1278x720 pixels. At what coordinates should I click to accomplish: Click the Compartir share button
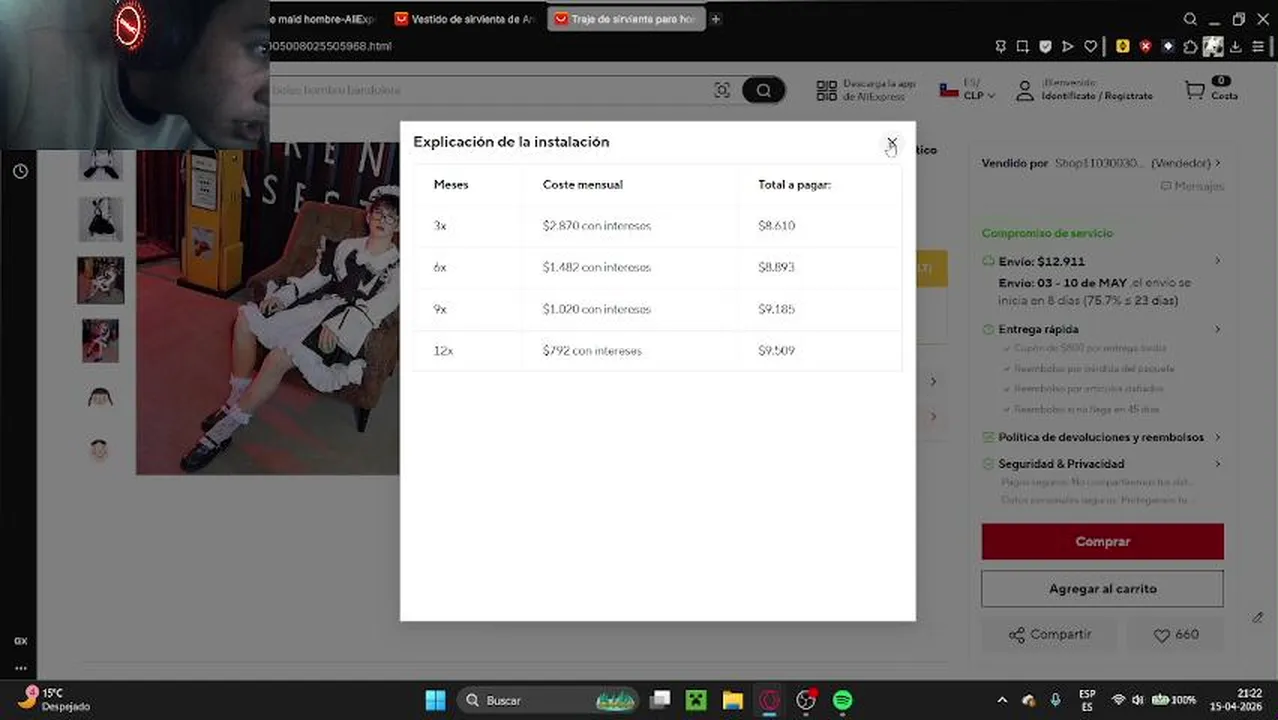1050,635
